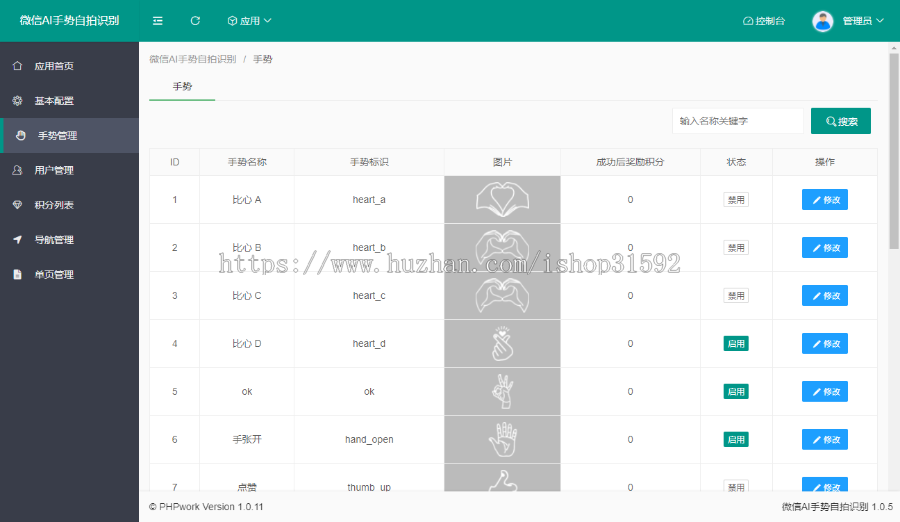Viewport: 900px width, 522px height.
Task: Open the 管理员 account dropdown
Action: point(862,21)
